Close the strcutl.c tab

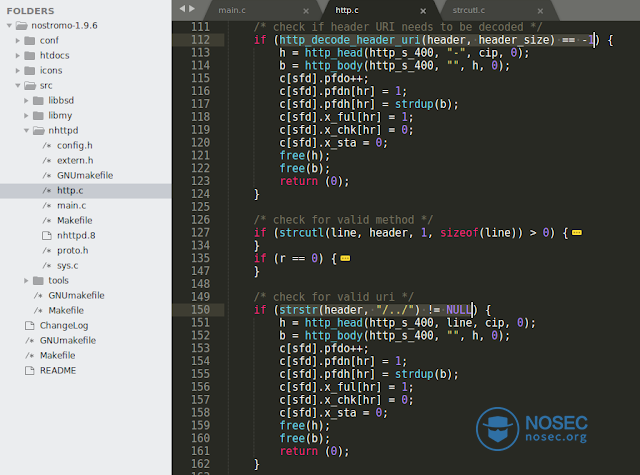[540, 11]
